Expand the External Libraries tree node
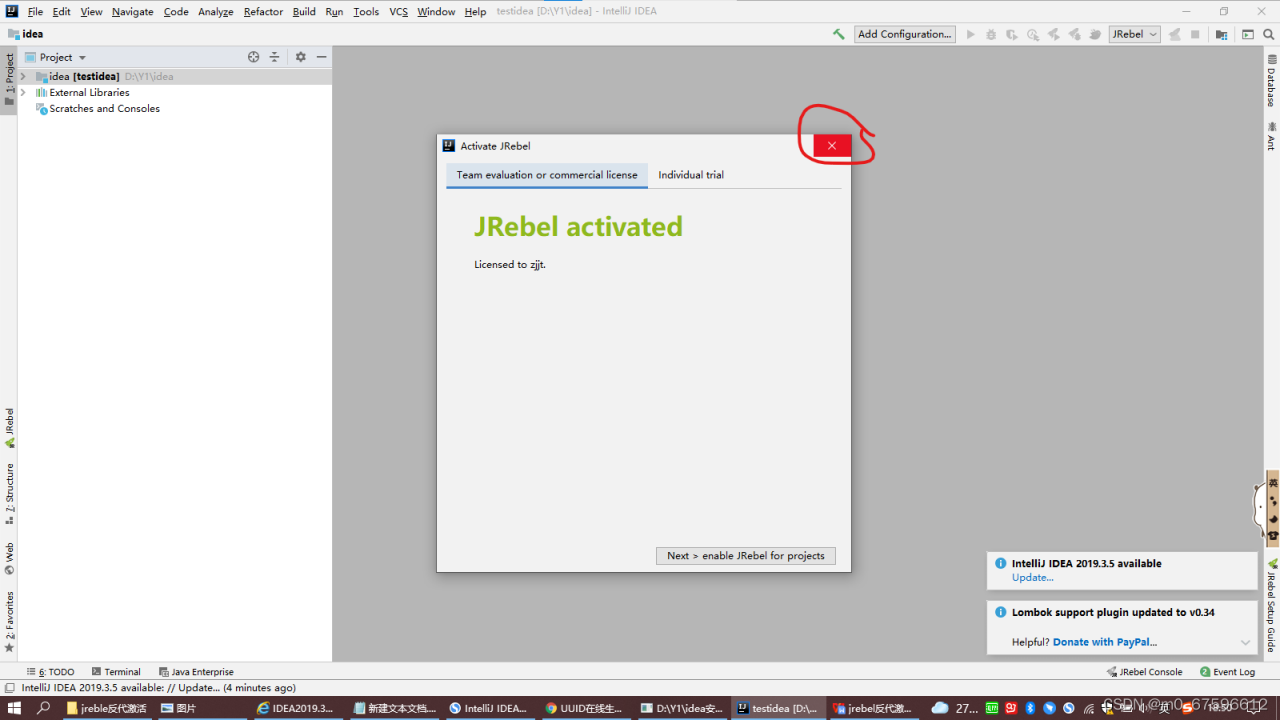The width and height of the screenshot is (1280, 720). (23, 92)
